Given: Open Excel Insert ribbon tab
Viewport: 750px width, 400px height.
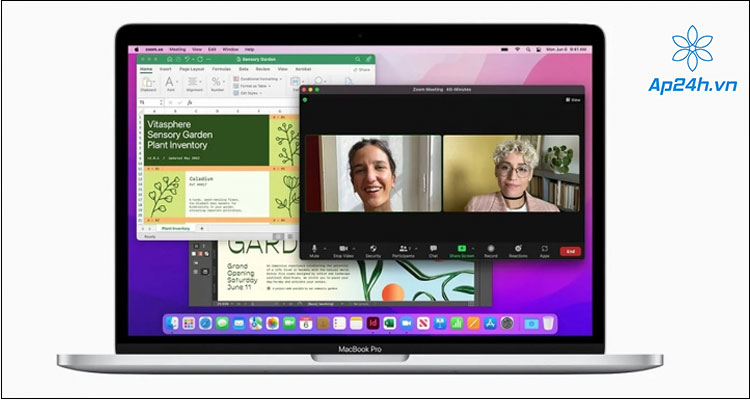Looking at the screenshot, I should click(165, 69).
